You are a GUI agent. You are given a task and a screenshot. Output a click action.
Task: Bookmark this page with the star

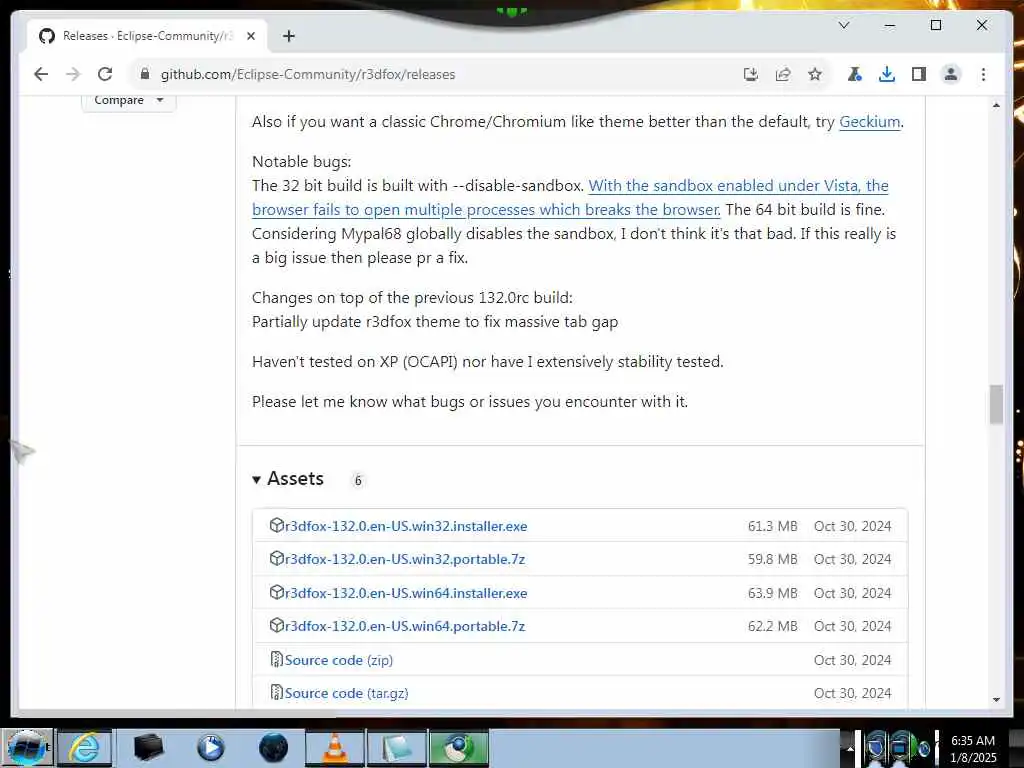(x=815, y=74)
